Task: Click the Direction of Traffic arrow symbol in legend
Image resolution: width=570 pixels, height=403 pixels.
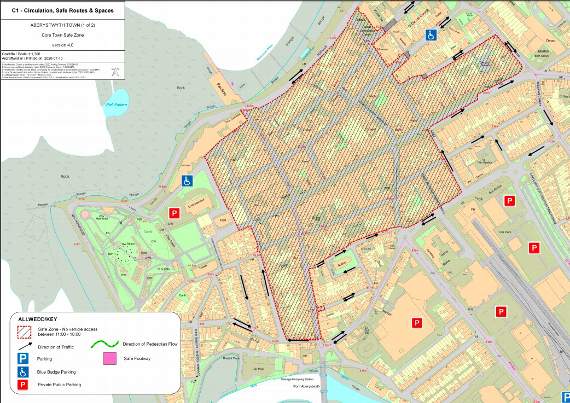Action: (25, 346)
